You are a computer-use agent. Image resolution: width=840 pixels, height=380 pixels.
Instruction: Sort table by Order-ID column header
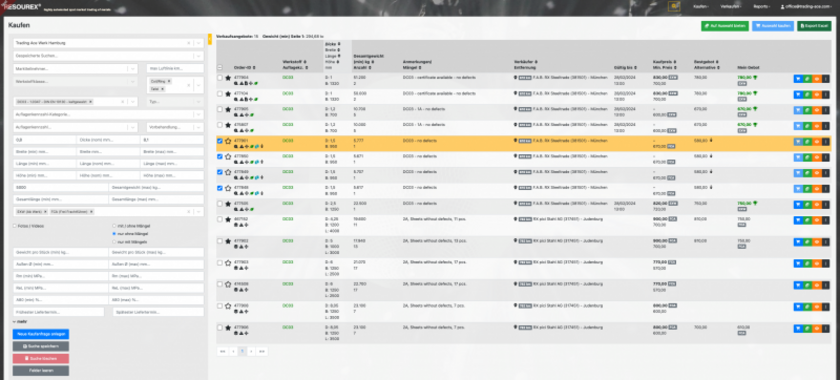[x=245, y=68]
